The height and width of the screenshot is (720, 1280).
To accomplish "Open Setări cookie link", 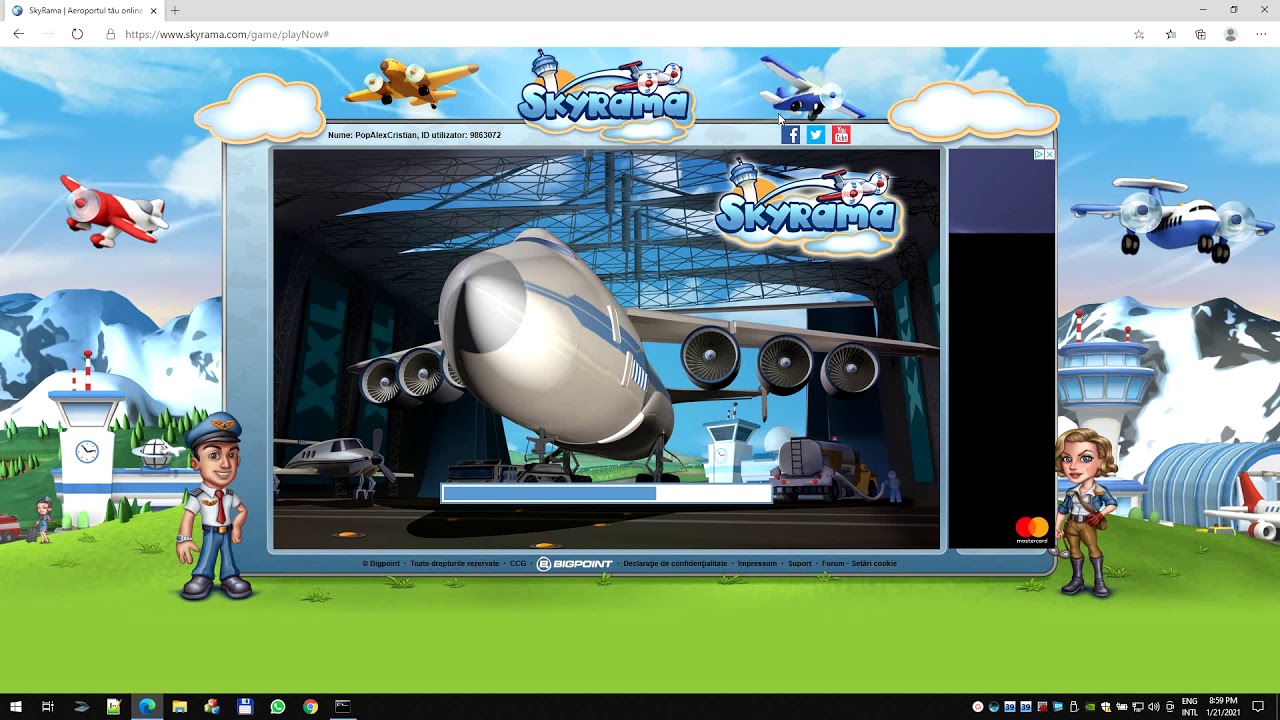I will pyautogui.click(x=874, y=564).
